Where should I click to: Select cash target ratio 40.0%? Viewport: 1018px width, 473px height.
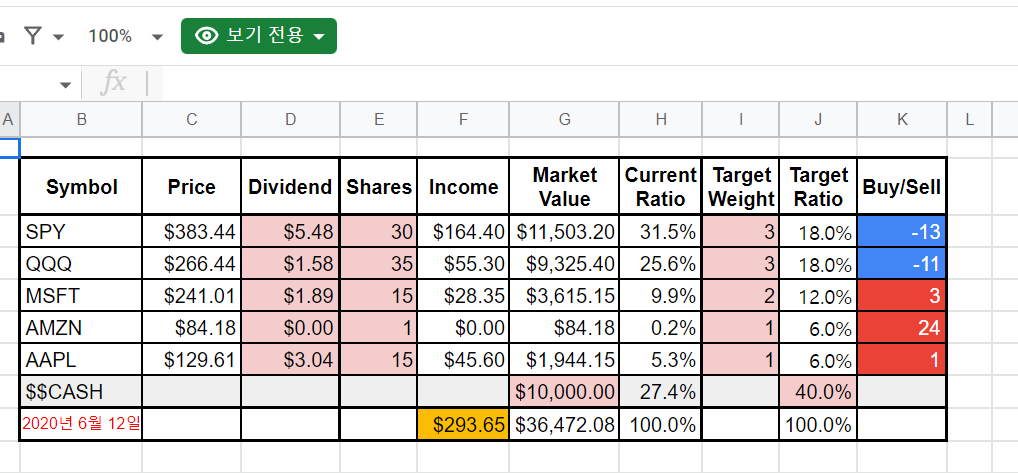tap(818, 391)
